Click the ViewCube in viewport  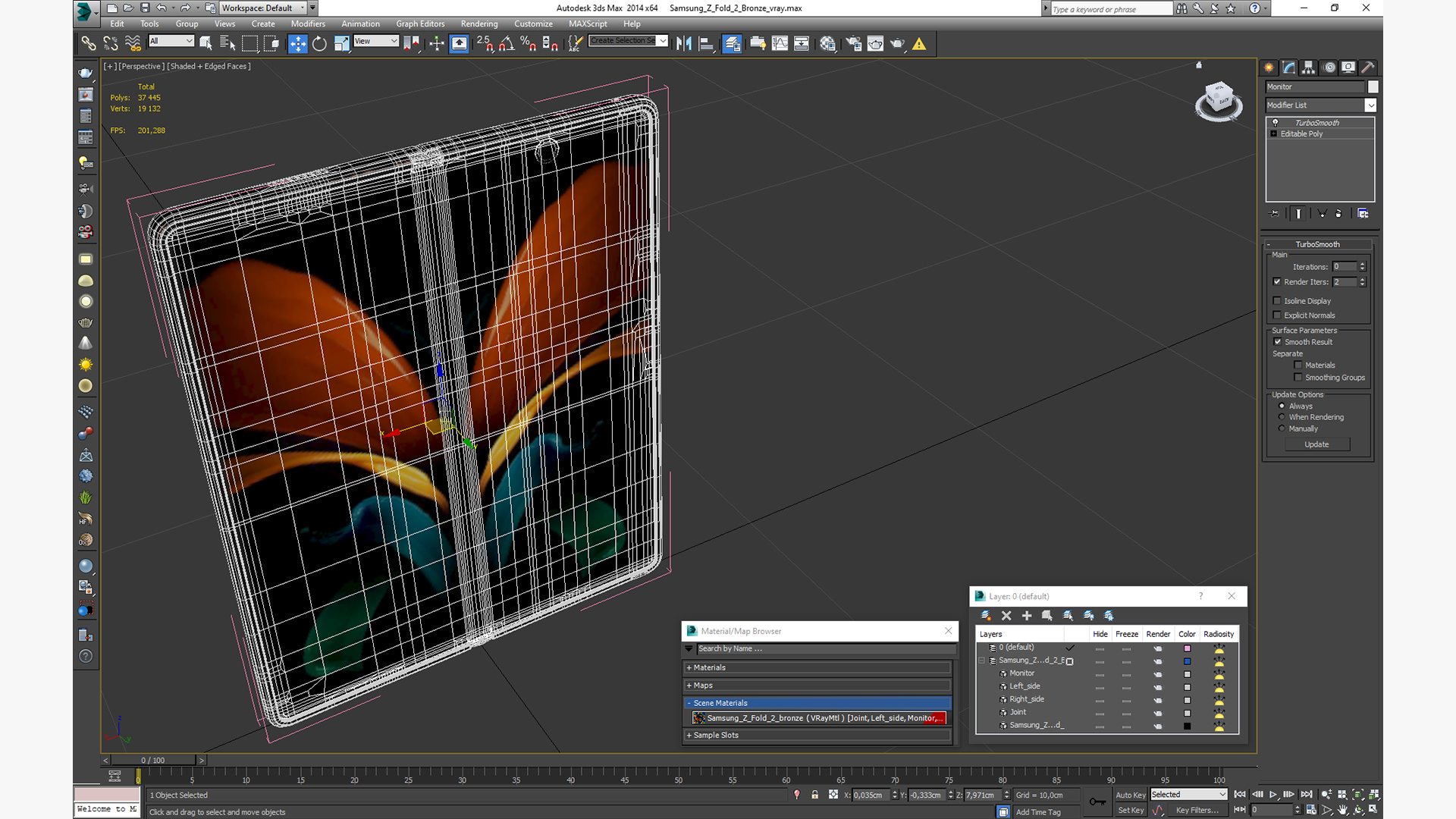click(1219, 100)
